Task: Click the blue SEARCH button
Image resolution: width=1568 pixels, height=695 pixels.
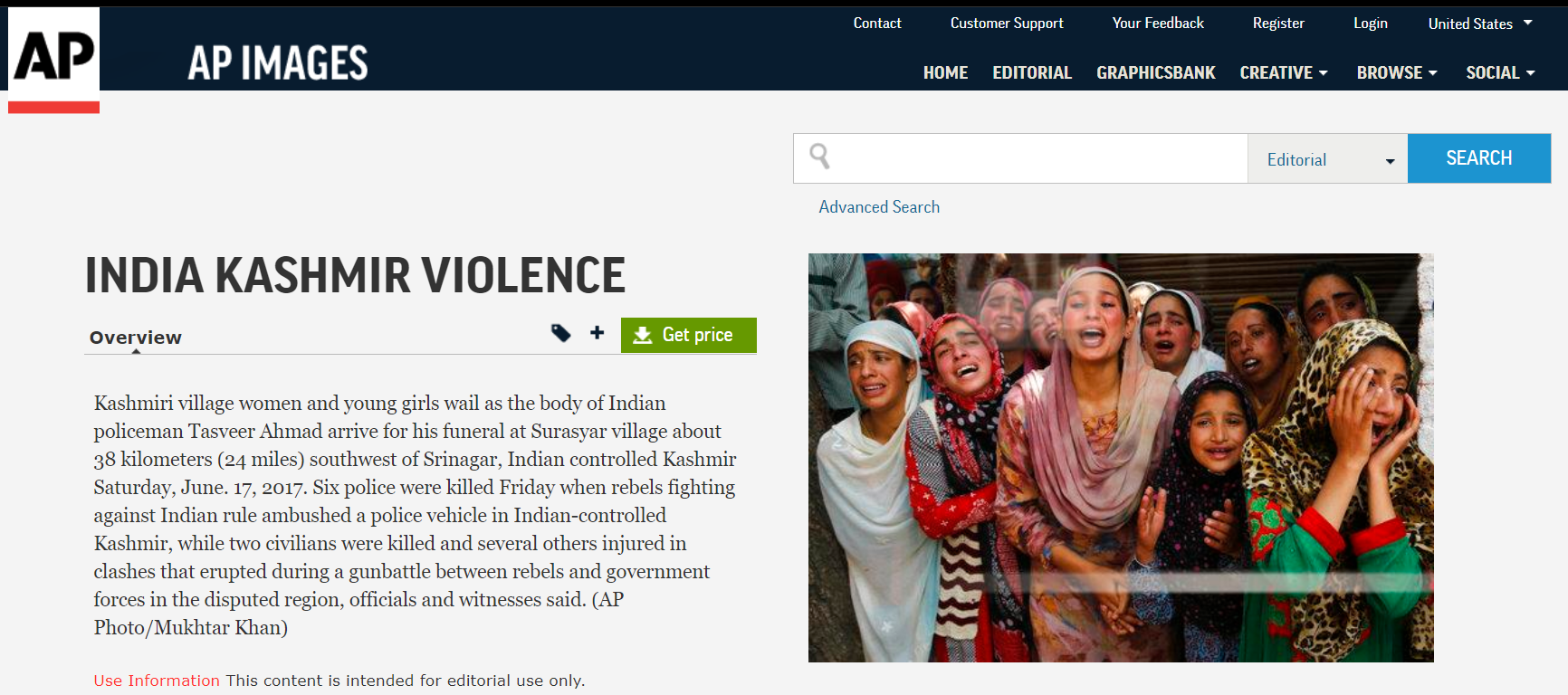Action: pos(1479,158)
